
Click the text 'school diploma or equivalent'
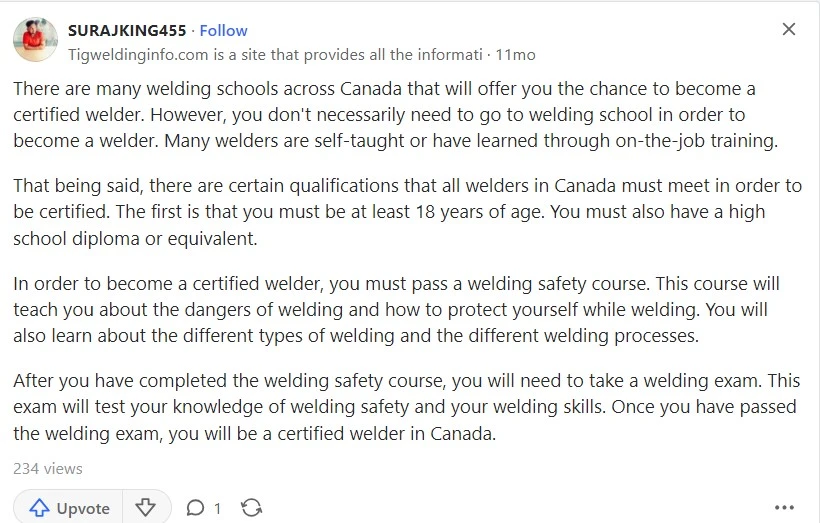coord(135,238)
